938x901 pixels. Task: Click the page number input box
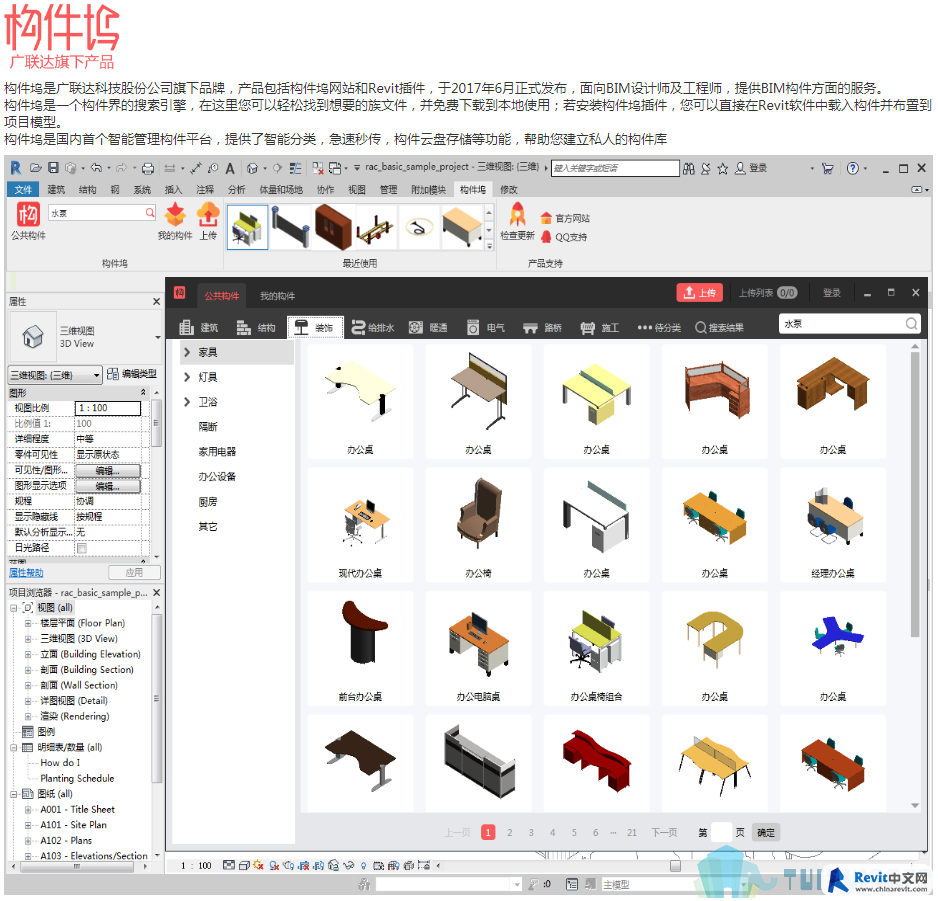pos(721,833)
